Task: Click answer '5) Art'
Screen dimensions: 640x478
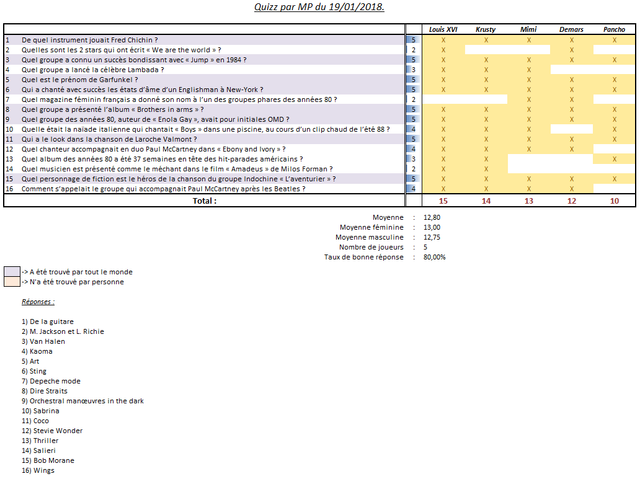Action: pyautogui.click(x=30, y=361)
